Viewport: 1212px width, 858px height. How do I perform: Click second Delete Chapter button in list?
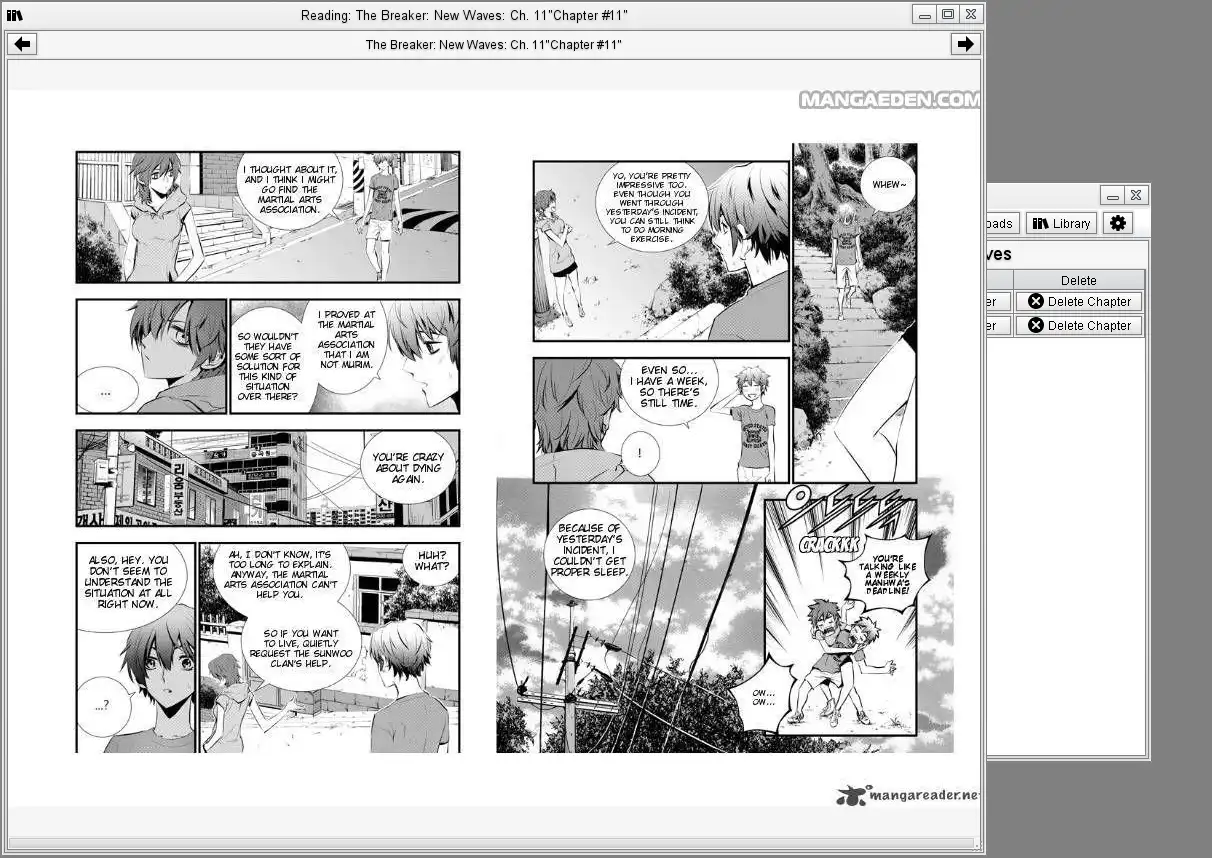coord(1079,325)
